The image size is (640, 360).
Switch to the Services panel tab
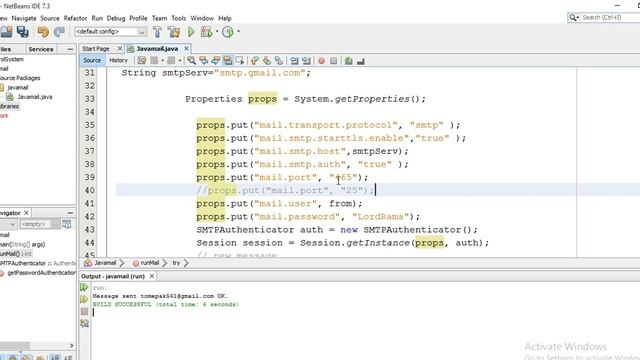[x=41, y=49]
